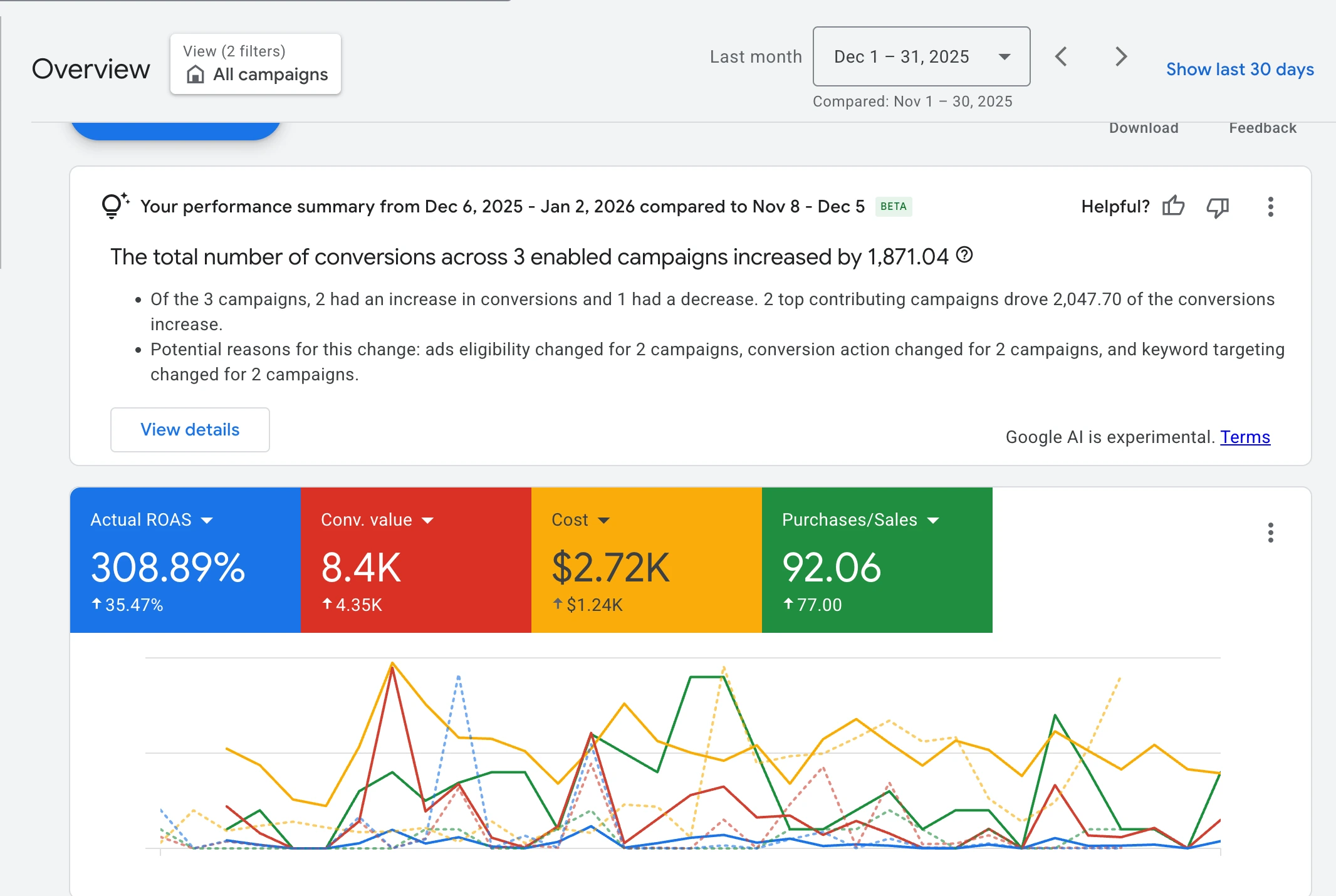This screenshot has height=896, width=1336.
Task: Open the Download menu item
Action: click(x=1144, y=128)
